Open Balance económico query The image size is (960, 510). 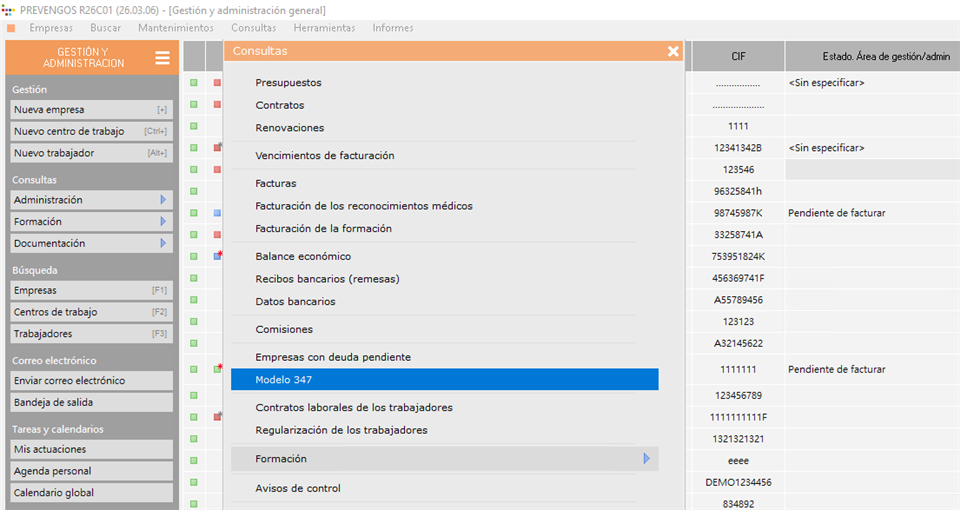(303, 256)
